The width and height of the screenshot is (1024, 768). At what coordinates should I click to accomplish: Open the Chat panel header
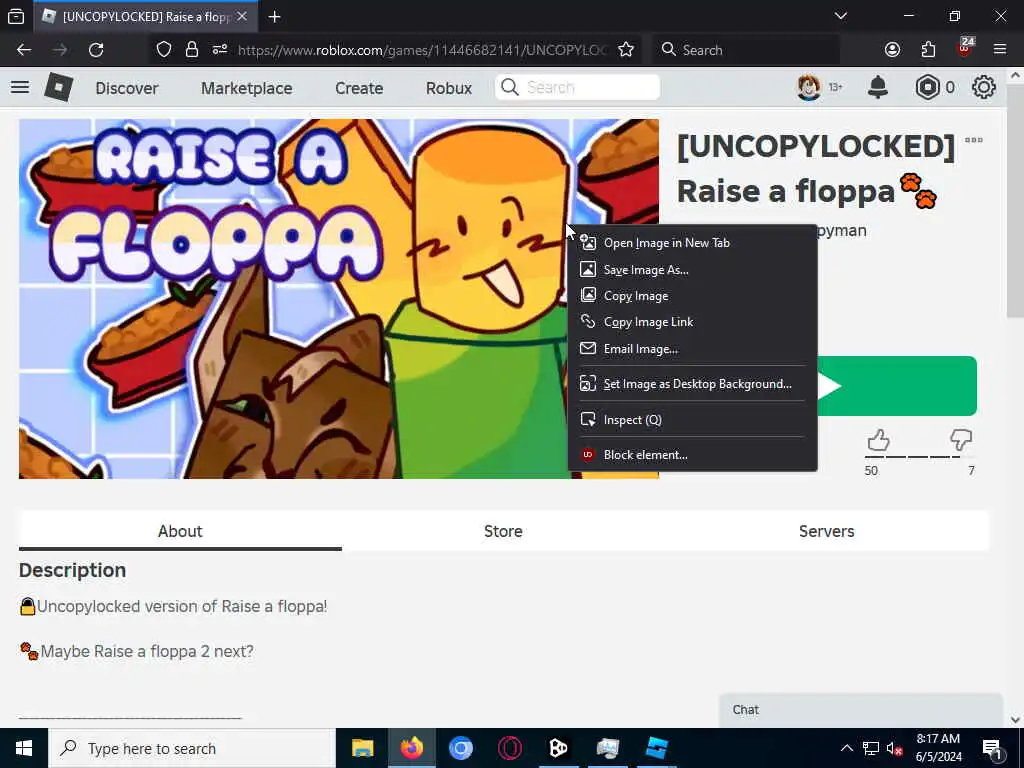coord(861,710)
